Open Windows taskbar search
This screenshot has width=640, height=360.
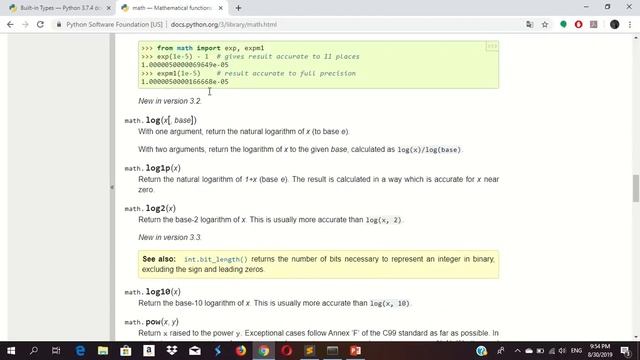(x=34, y=351)
